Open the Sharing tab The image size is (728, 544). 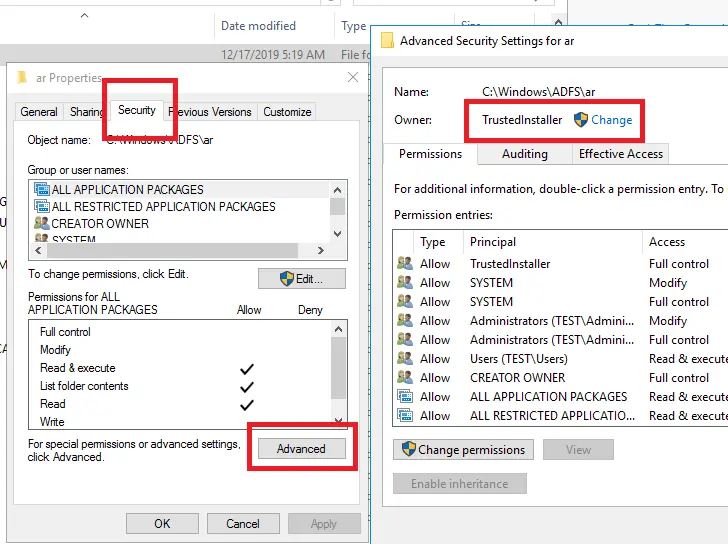click(x=87, y=112)
